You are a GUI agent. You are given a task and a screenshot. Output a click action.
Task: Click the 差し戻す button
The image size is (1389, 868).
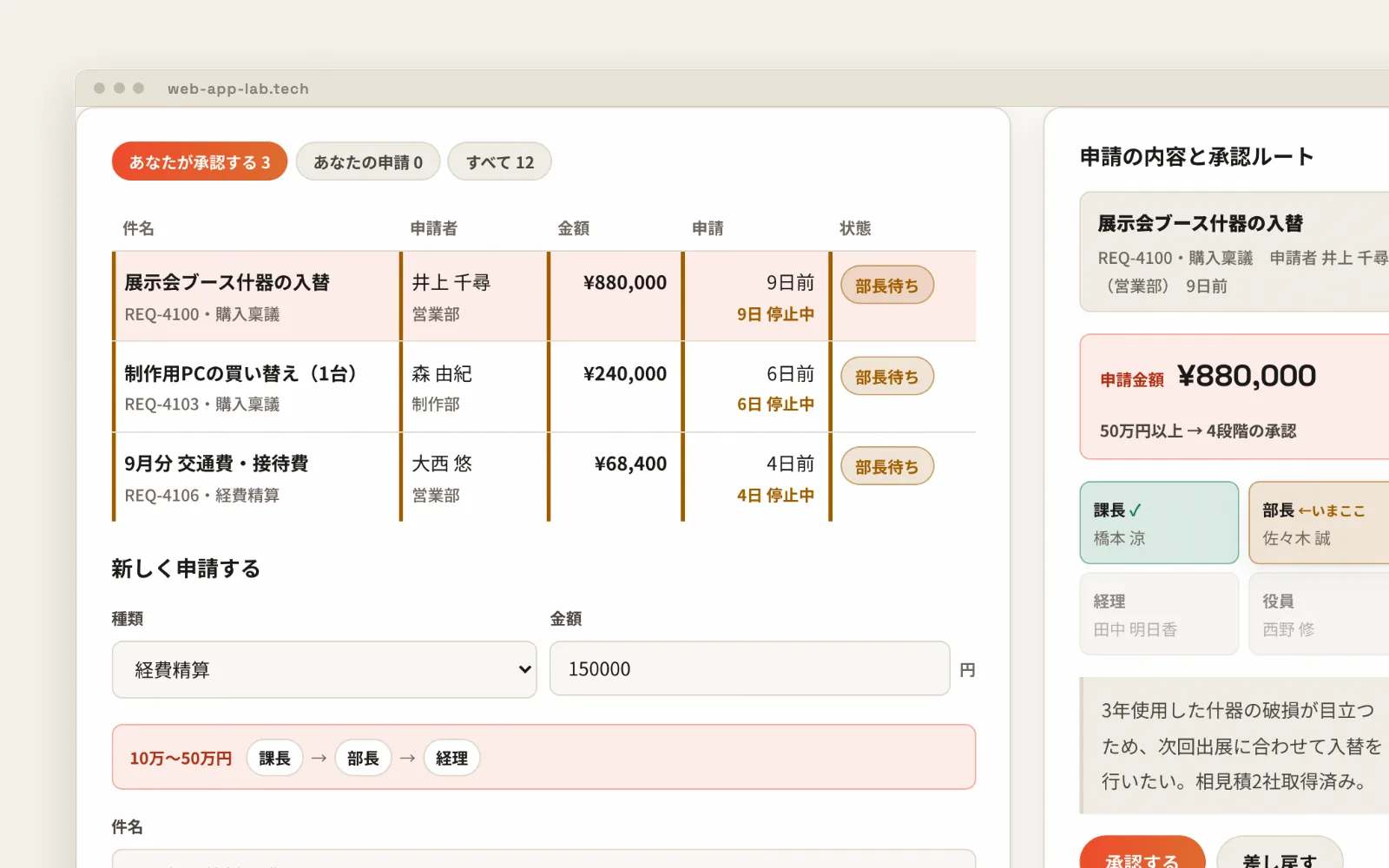(x=1280, y=855)
